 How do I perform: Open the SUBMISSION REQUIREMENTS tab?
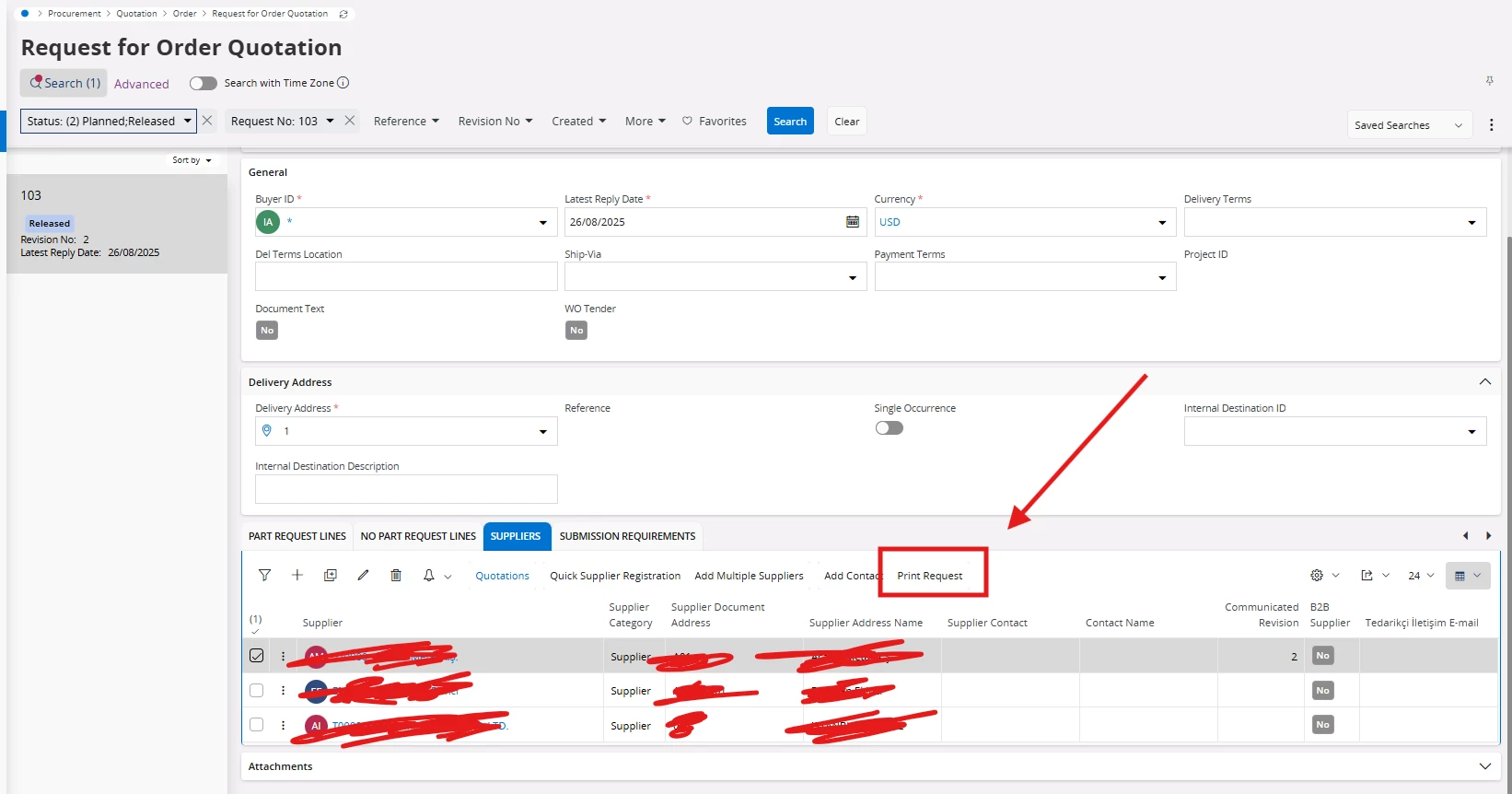pos(628,536)
